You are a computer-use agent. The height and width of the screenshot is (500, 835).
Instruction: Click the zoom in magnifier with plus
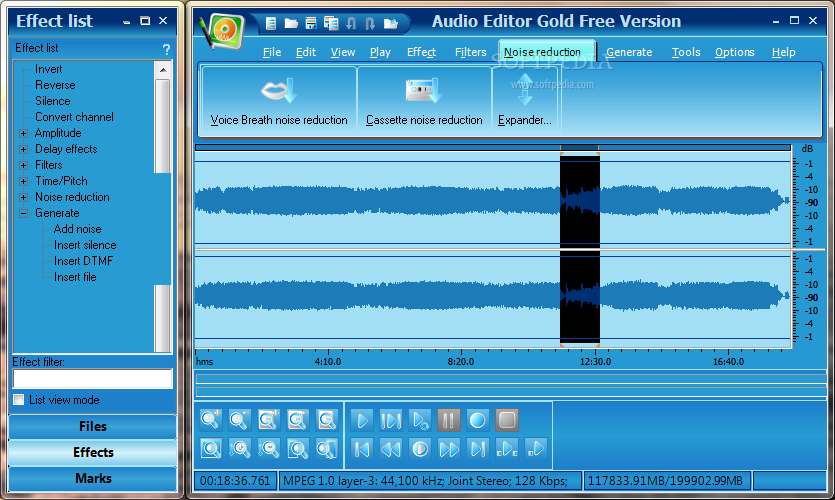(x=211, y=420)
